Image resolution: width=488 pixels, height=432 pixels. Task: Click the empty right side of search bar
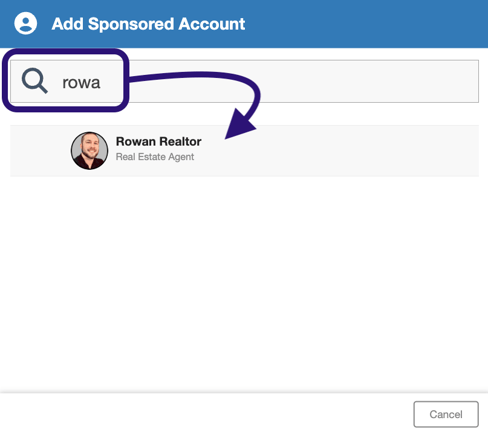(367, 81)
